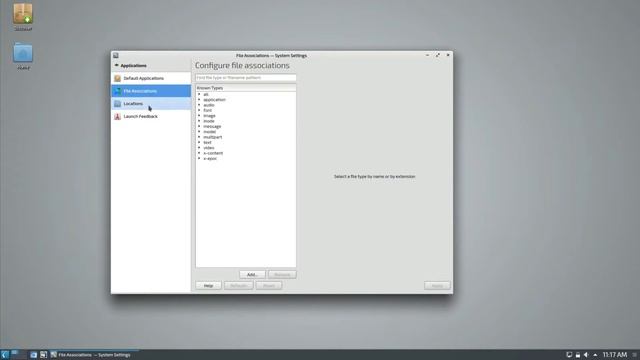
Task: Select the 'video' entry in list
Action: pos(209,148)
